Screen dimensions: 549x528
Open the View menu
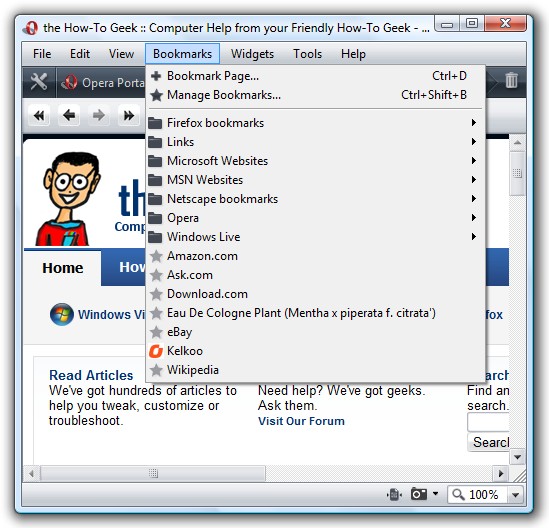point(121,54)
